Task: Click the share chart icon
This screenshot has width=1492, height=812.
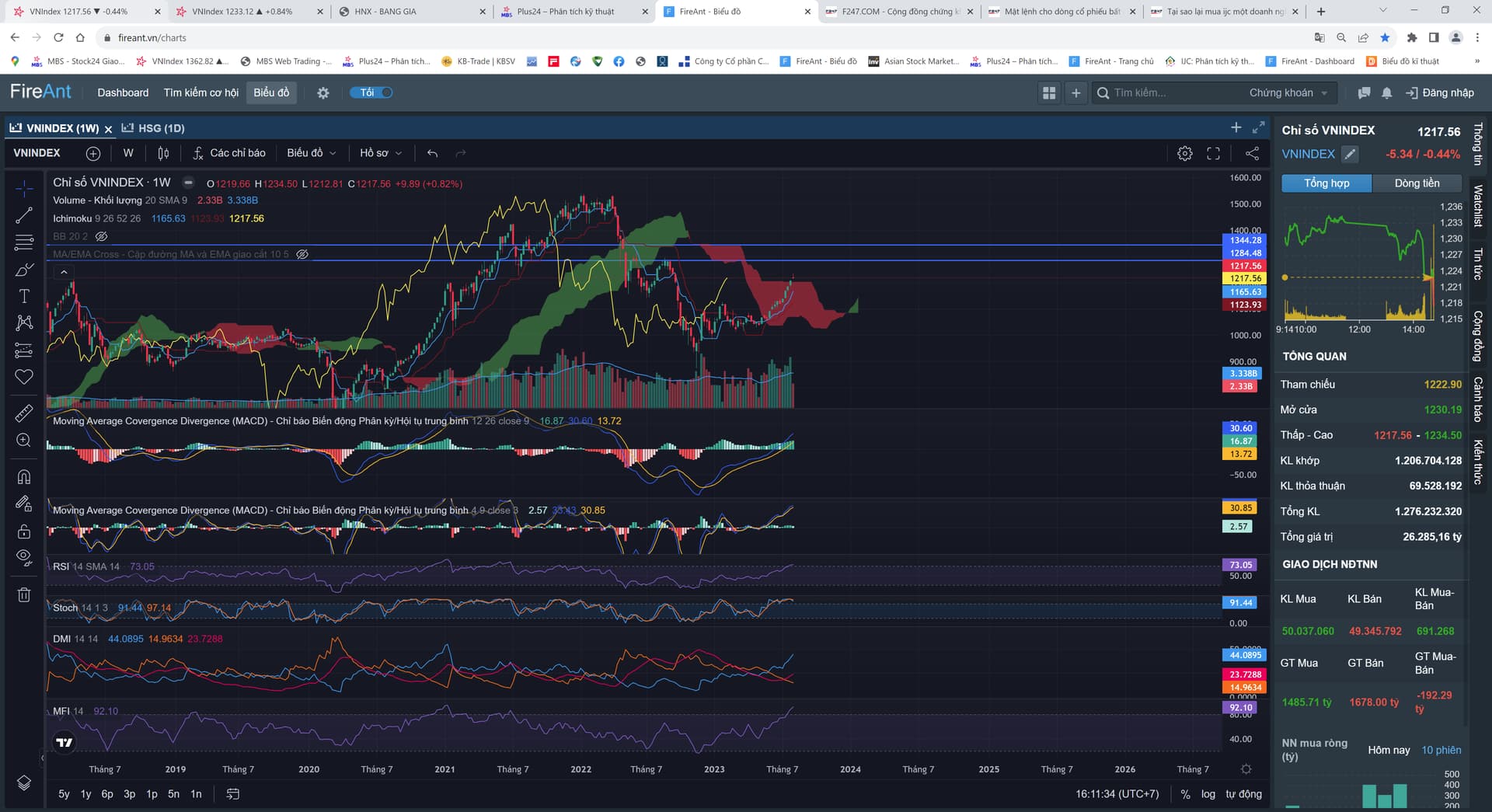Action: (x=1252, y=153)
